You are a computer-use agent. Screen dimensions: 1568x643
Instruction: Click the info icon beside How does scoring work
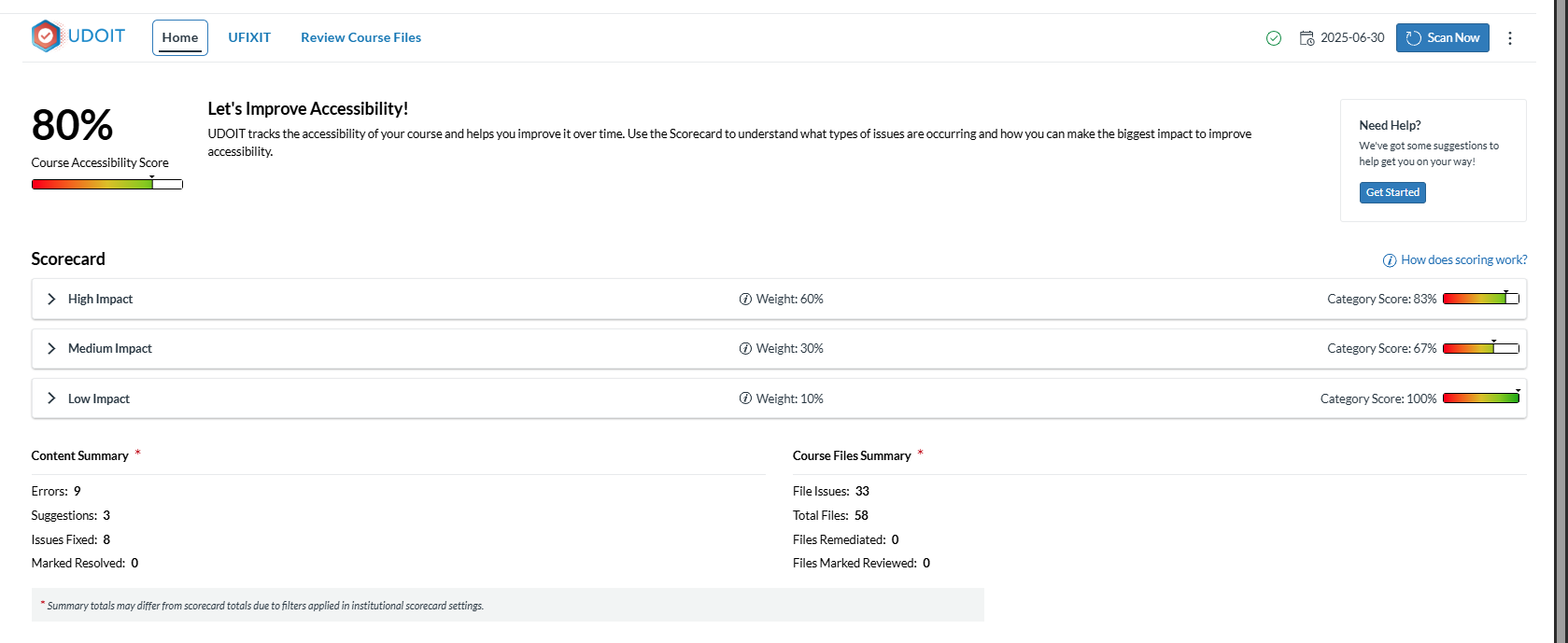(1390, 260)
